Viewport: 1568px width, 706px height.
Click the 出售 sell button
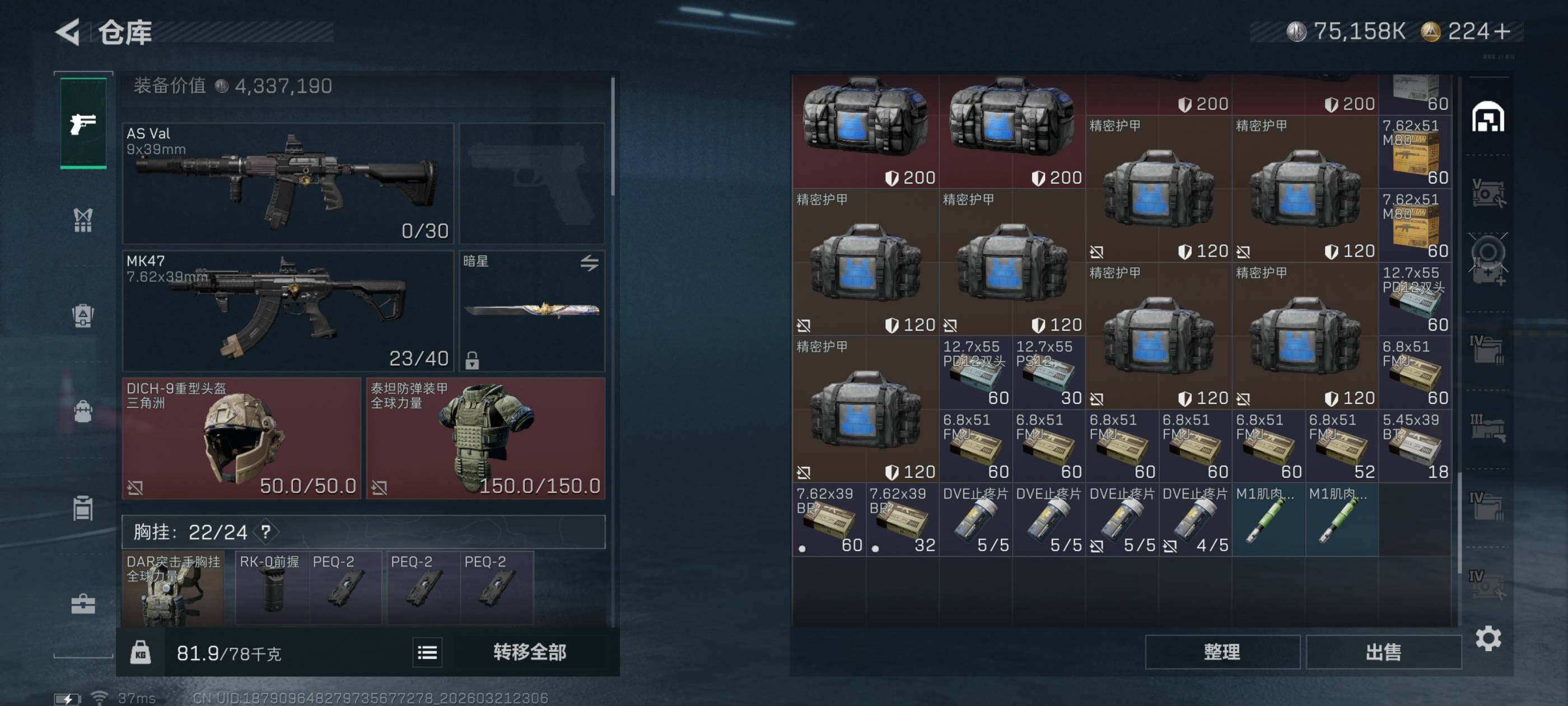point(1383,652)
